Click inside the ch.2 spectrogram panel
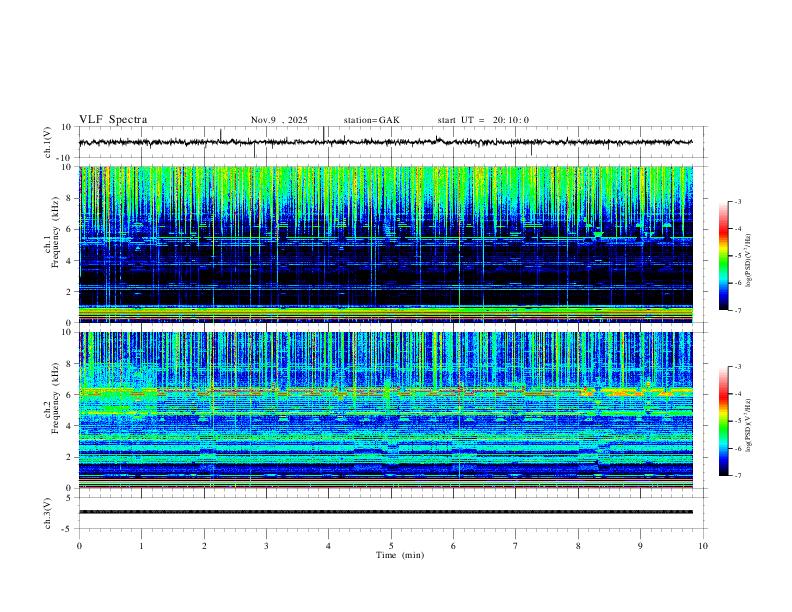Screen dimensions: 792x612 (x=385, y=410)
